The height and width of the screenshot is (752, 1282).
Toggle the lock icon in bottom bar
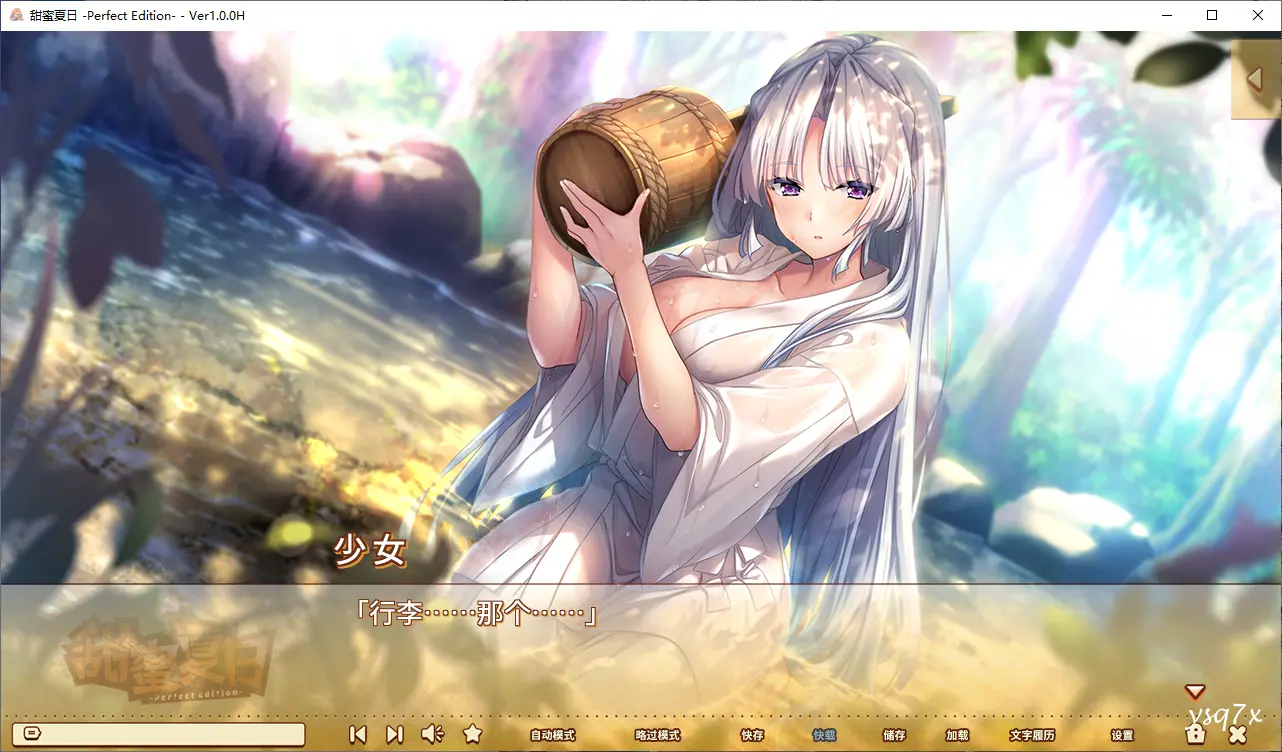click(1194, 734)
